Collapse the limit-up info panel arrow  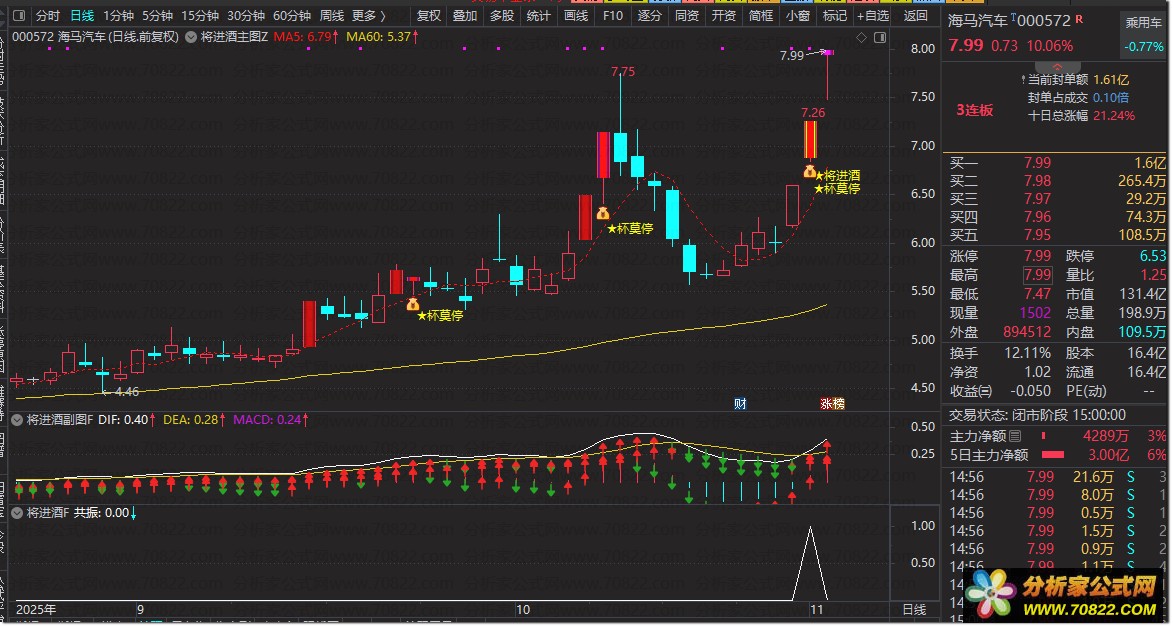click(x=1057, y=67)
